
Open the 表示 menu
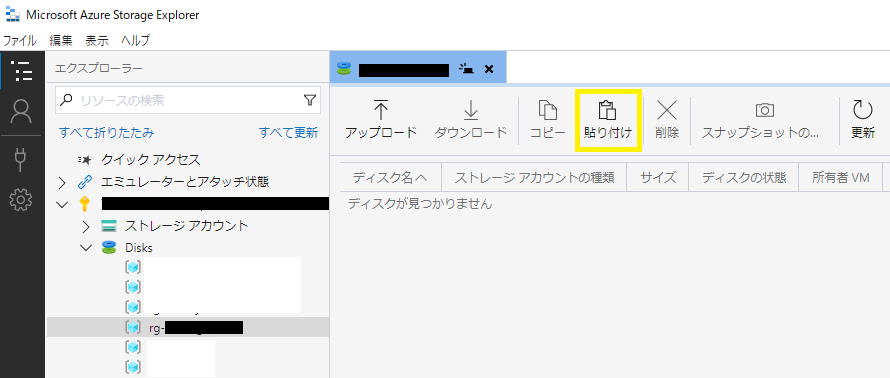pos(97,40)
